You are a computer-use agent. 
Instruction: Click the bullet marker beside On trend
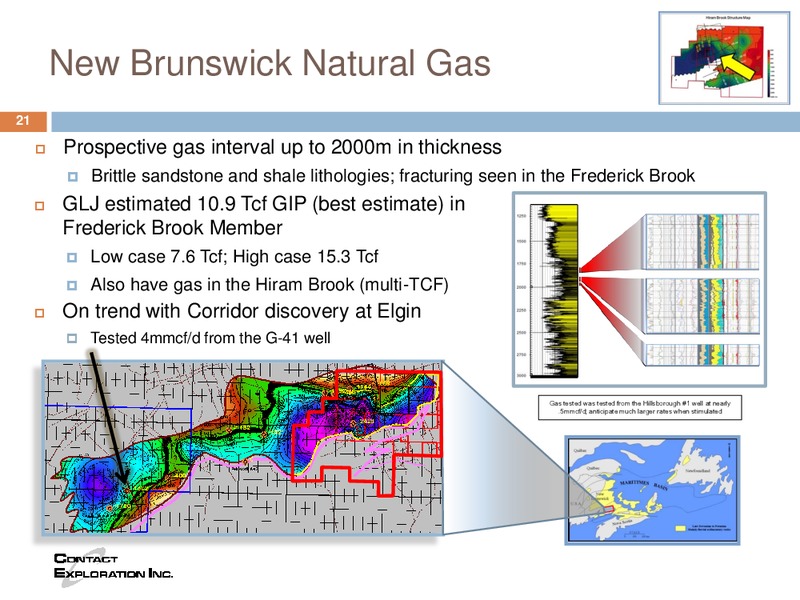point(40,313)
